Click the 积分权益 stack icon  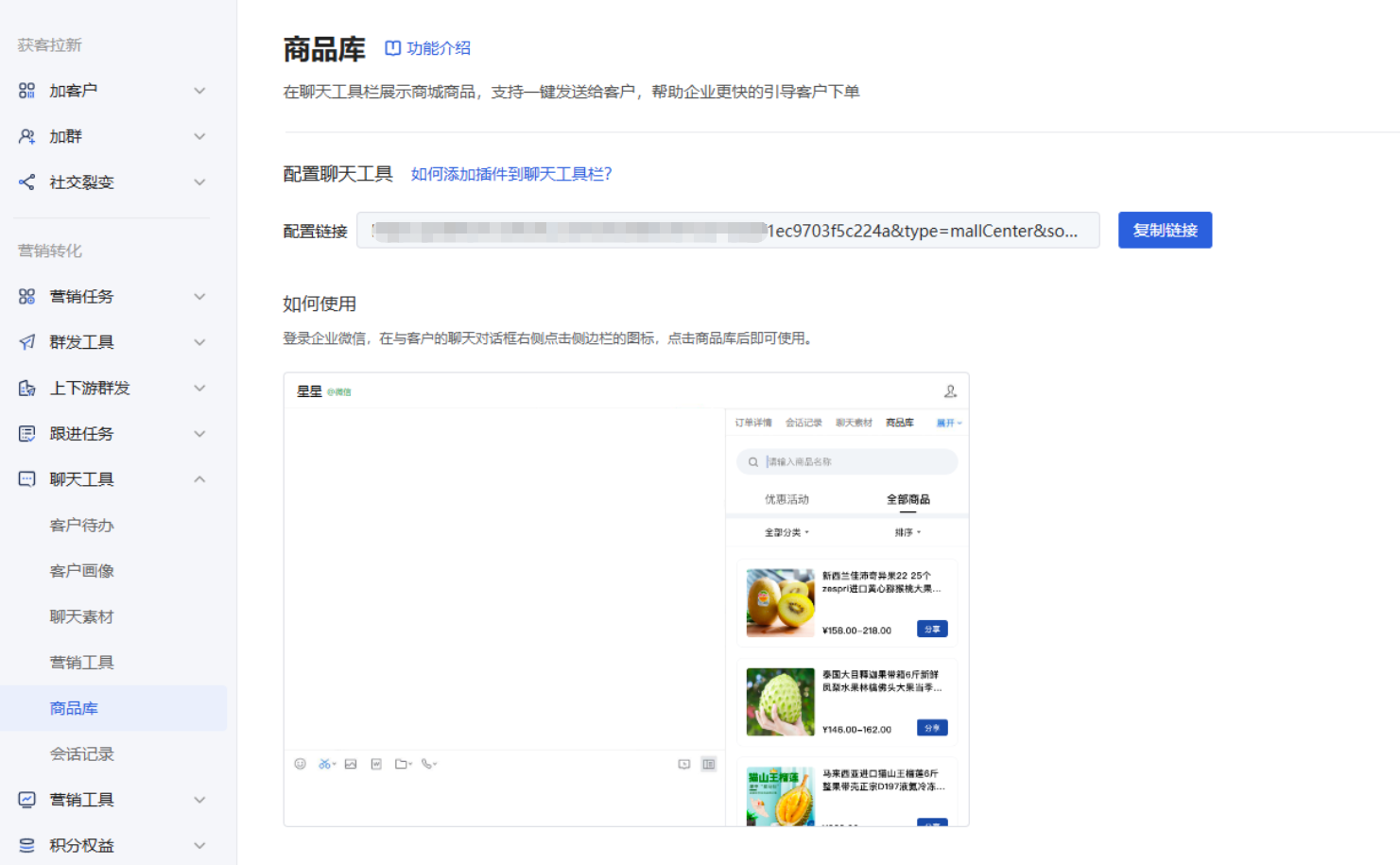click(x=26, y=845)
